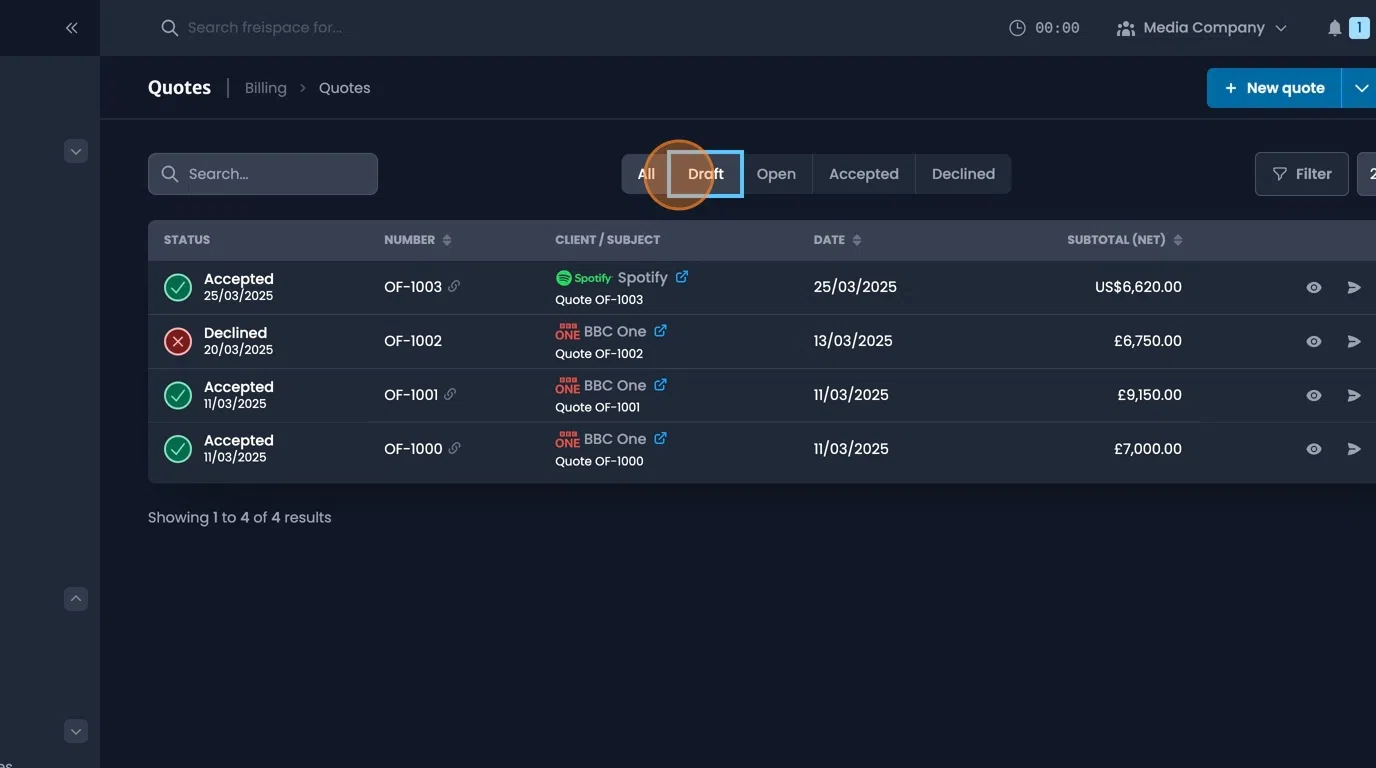
Task: Toggle the Open quotes filter
Action: (777, 173)
